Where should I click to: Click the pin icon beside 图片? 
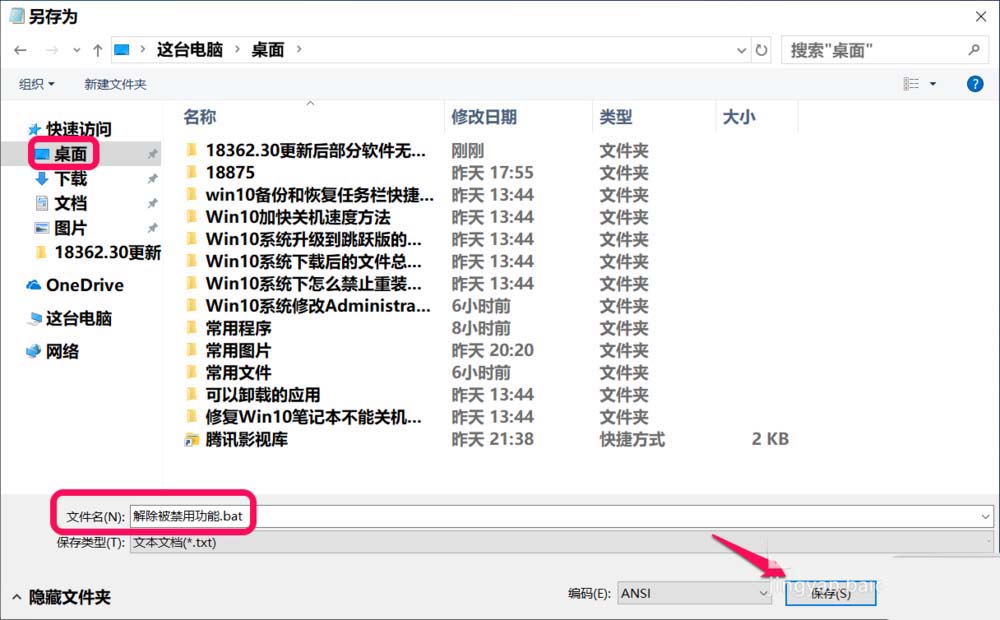click(x=152, y=228)
